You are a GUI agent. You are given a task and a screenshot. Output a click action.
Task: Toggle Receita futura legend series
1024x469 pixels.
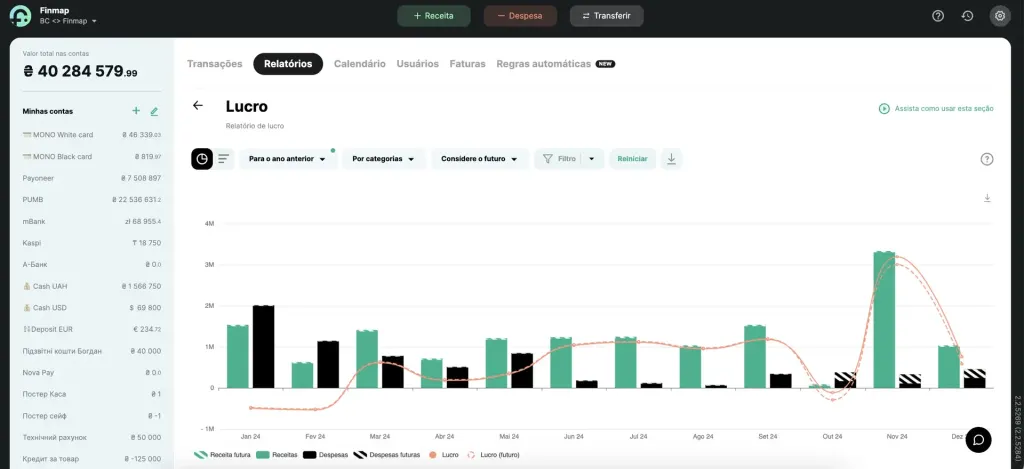pyautogui.click(x=222, y=455)
